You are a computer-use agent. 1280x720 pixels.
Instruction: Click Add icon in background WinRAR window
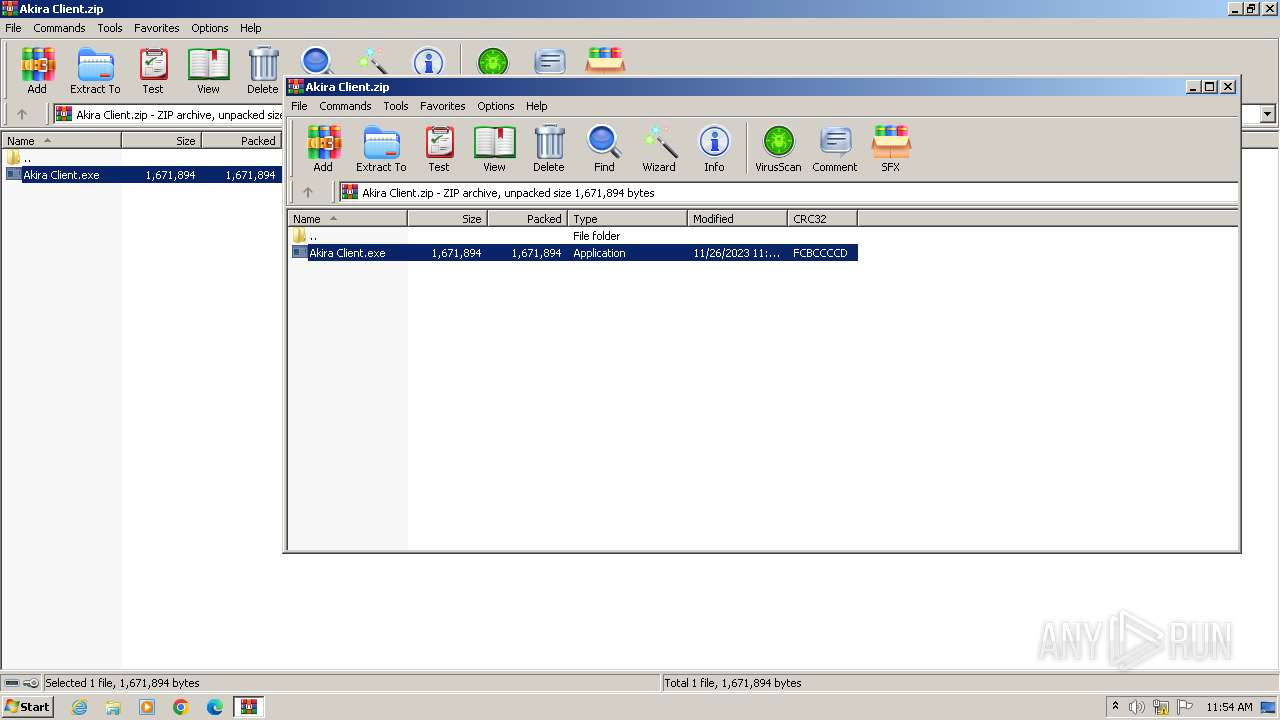click(x=37, y=70)
